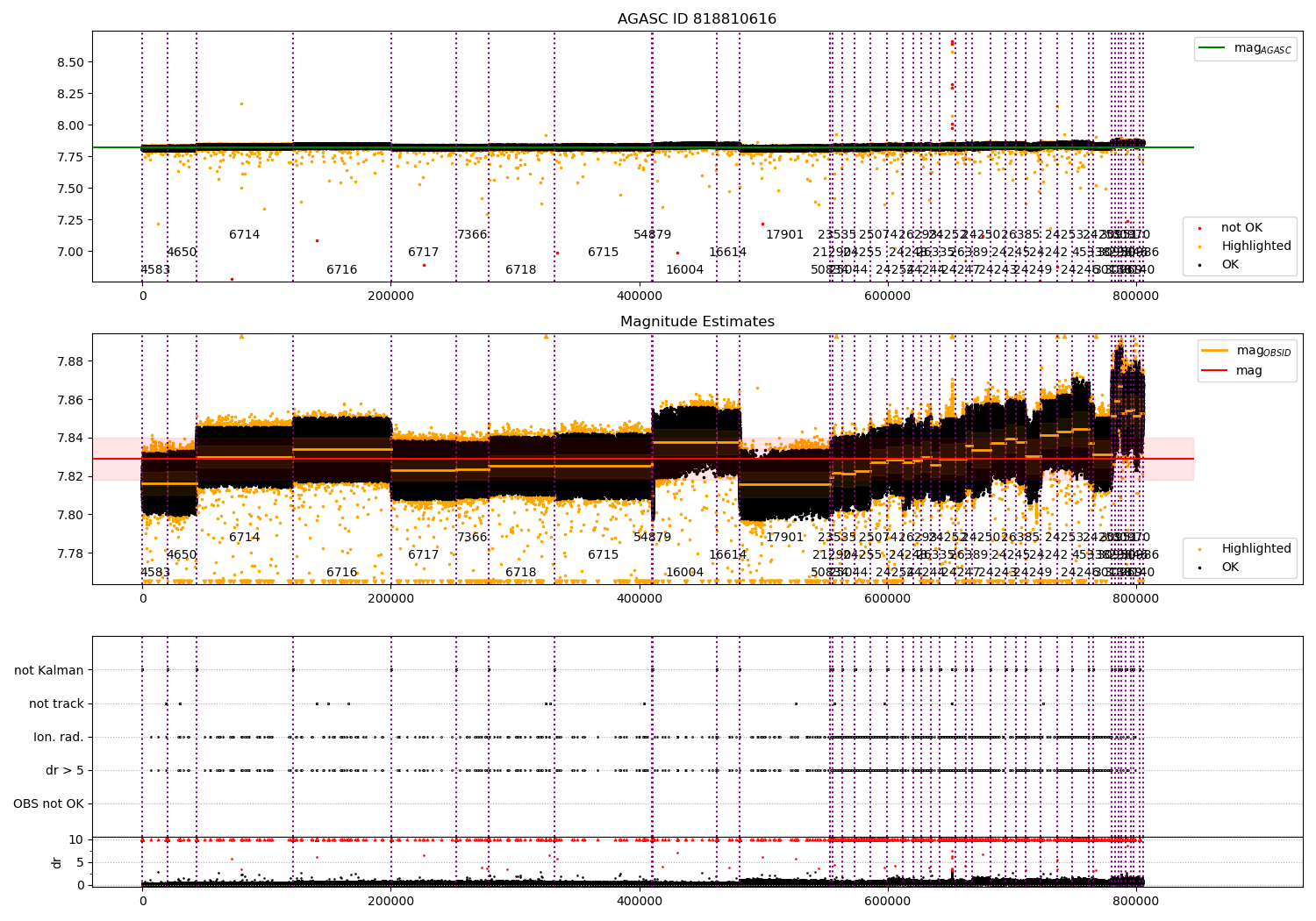Click obsid label 4583 in top plot
1316x921 pixels.
[x=155, y=270]
